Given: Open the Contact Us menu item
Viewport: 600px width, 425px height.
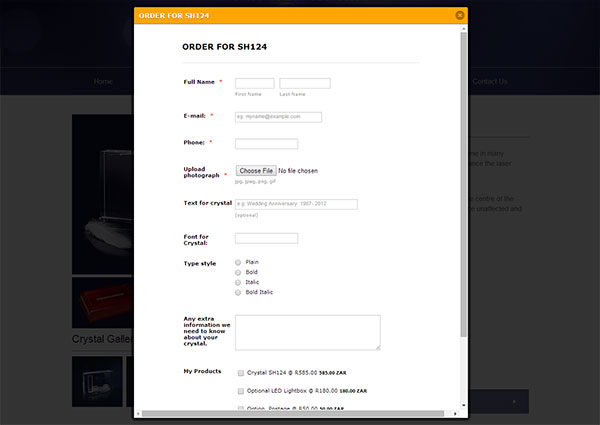Looking at the screenshot, I should [x=489, y=81].
